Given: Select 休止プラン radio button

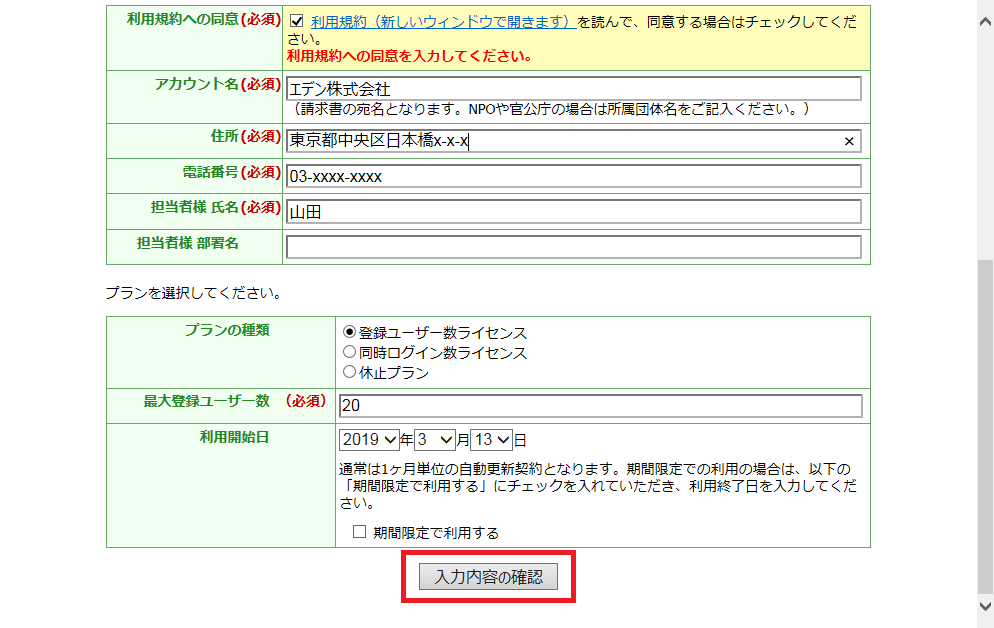Looking at the screenshot, I should (349, 372).
